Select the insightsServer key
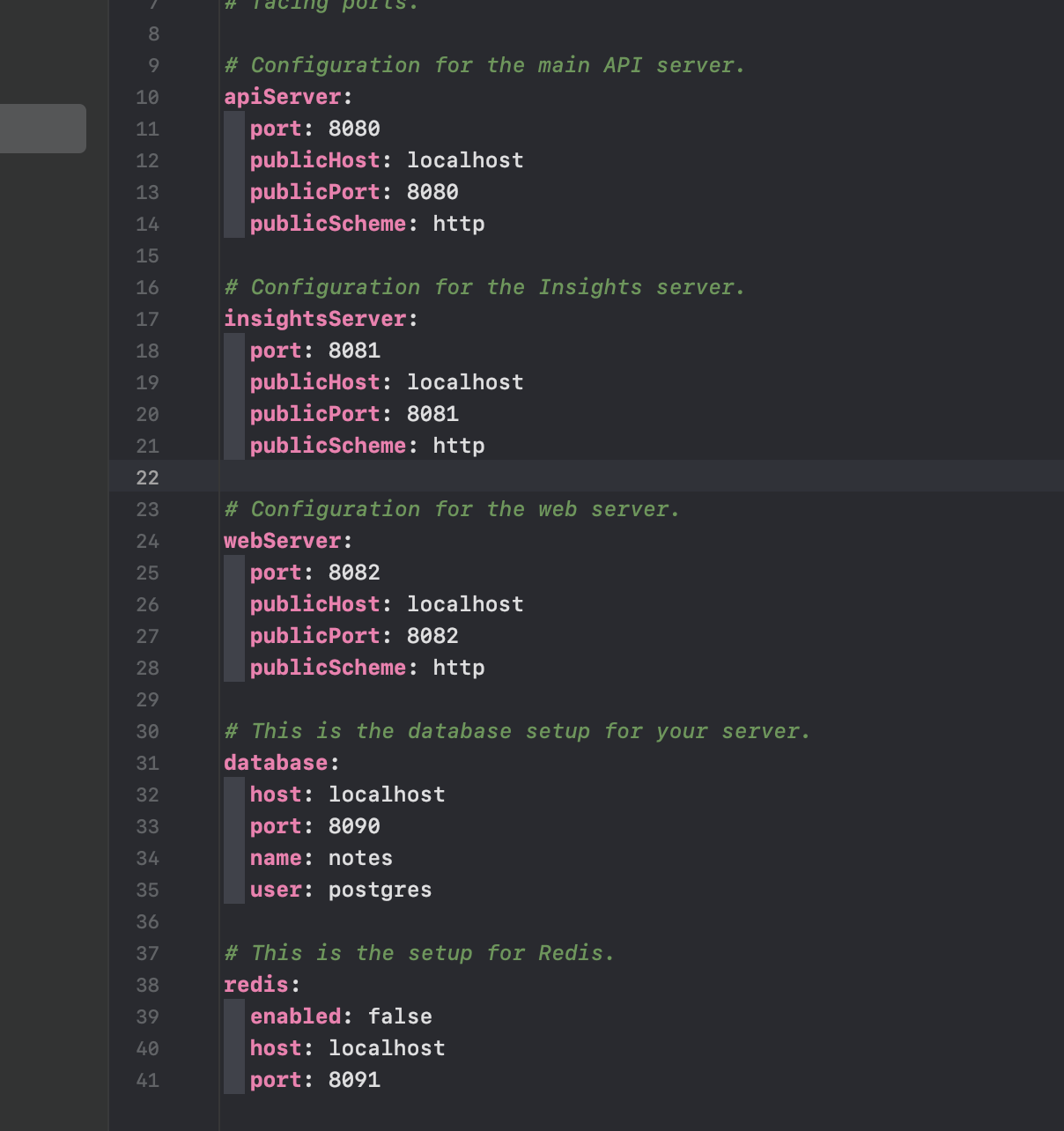This screenshot has height=1131, width=1064. pos(314,319)
